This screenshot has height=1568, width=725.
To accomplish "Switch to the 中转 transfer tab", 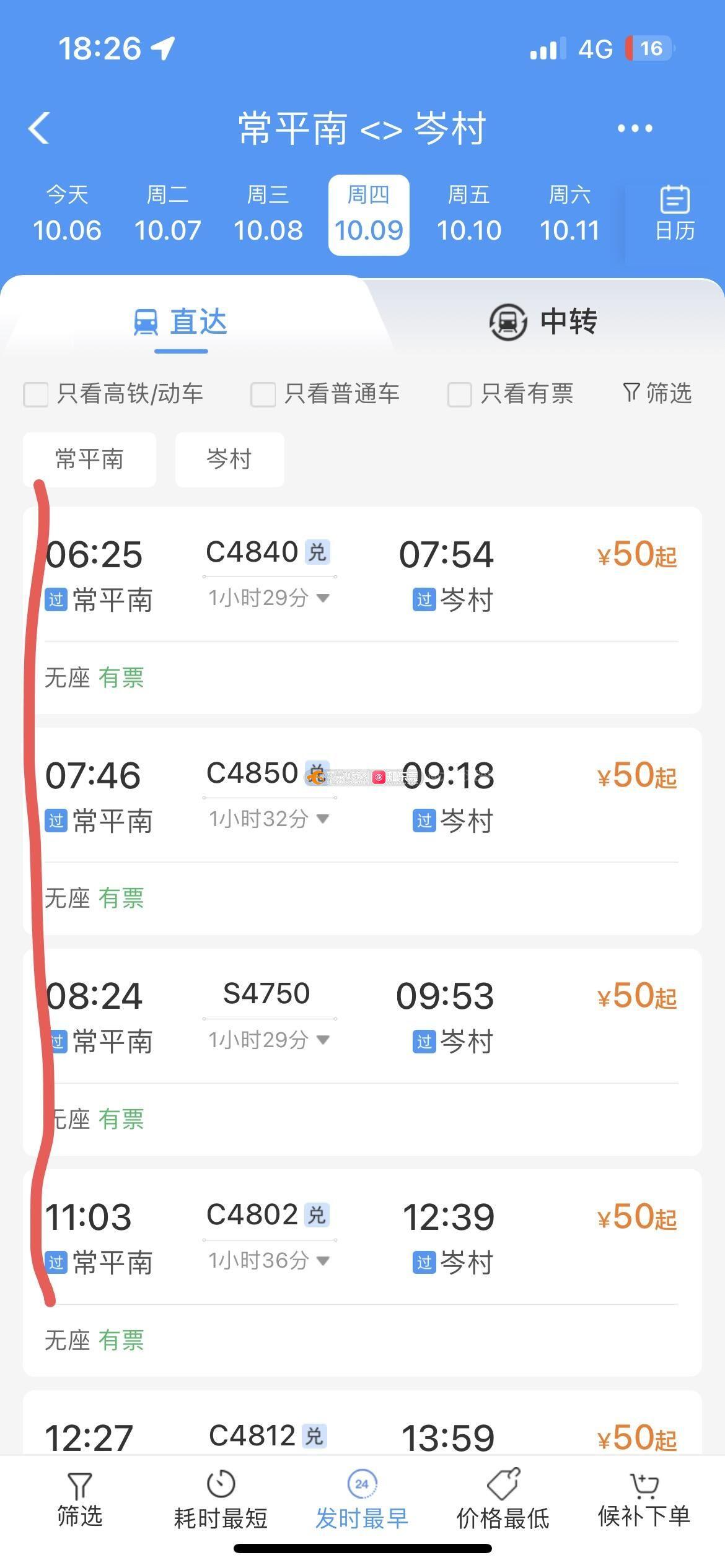I will tap(543, 321).
